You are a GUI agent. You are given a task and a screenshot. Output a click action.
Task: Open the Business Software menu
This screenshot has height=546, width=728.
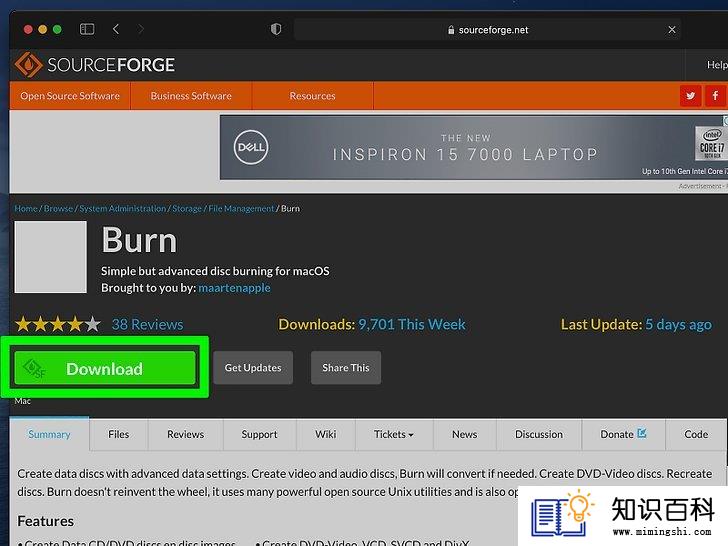(191, 96)
